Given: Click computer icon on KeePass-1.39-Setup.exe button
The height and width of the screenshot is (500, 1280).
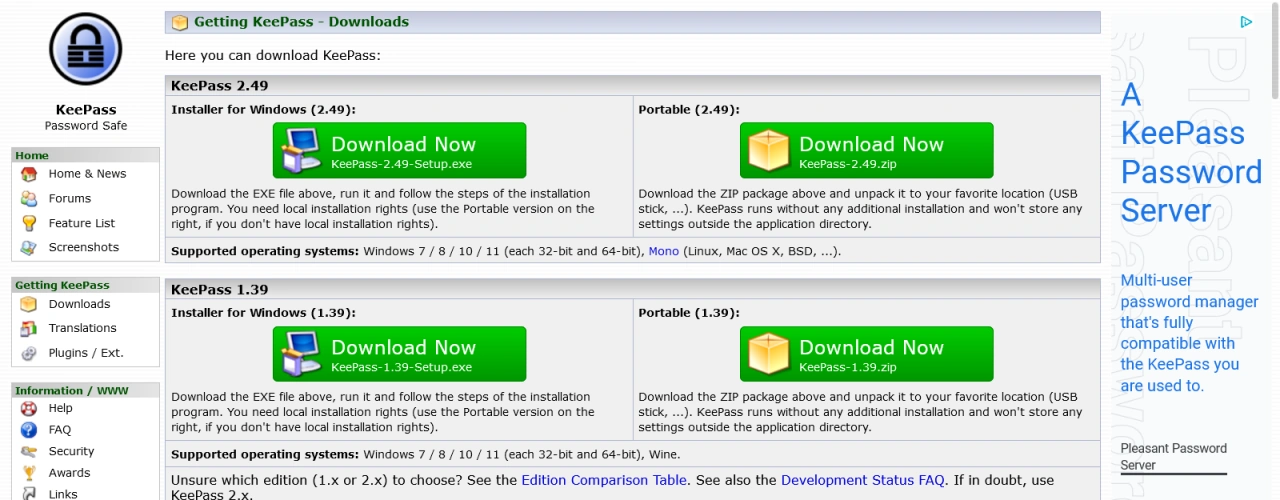Looking at the screenshot, I should point(301,354).
